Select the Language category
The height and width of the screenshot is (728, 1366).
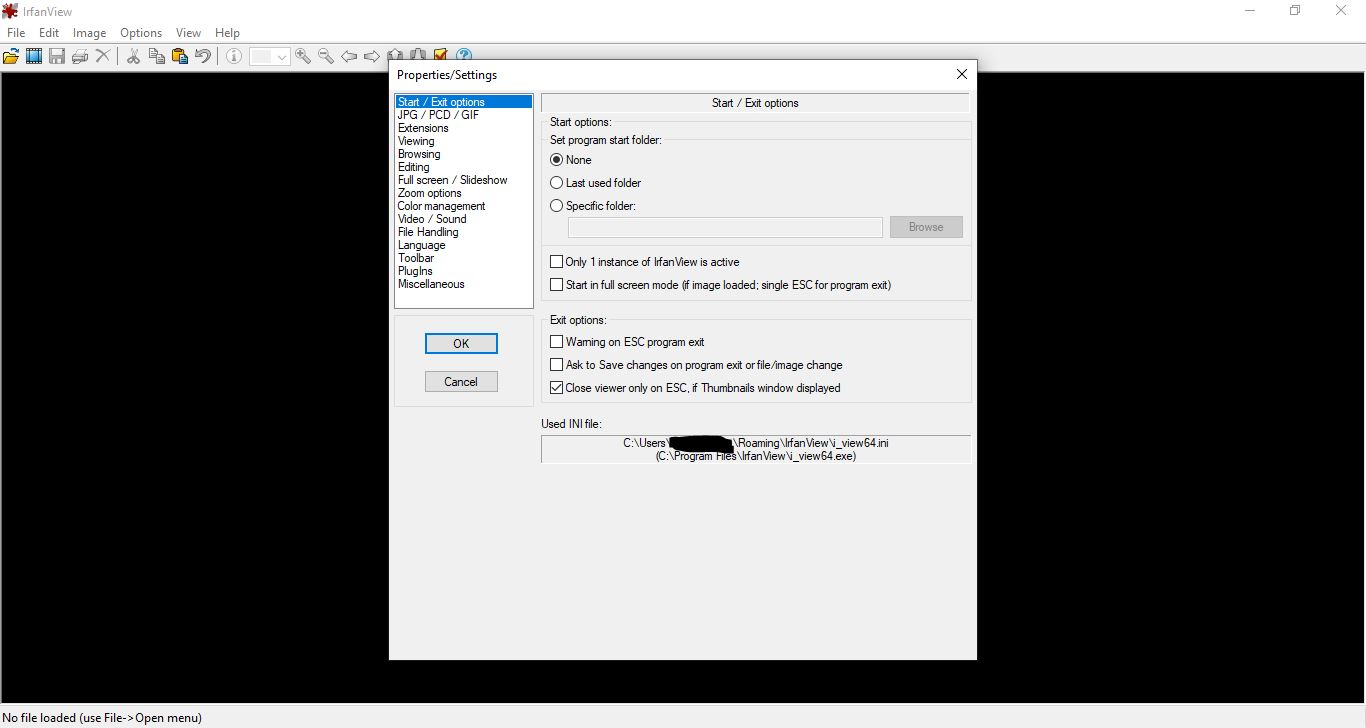pyautogui.click(x=464, y=245)
